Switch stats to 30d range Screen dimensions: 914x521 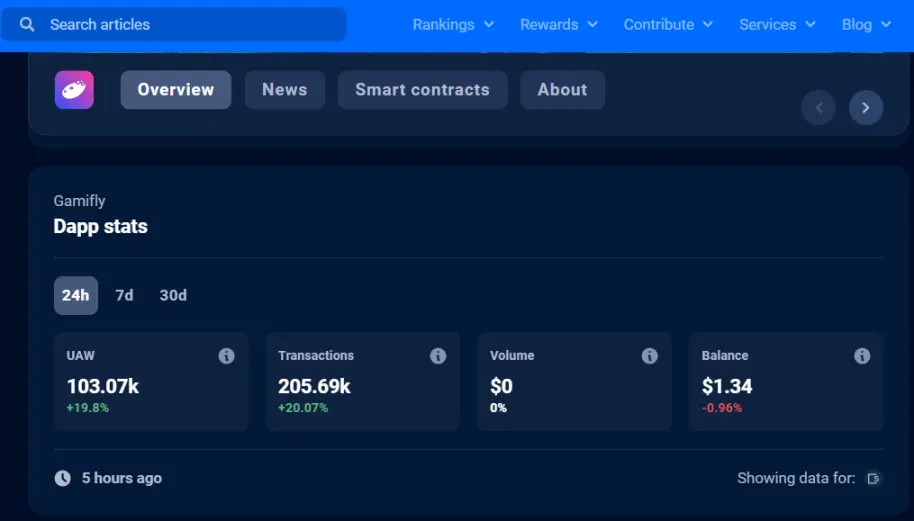173,295
